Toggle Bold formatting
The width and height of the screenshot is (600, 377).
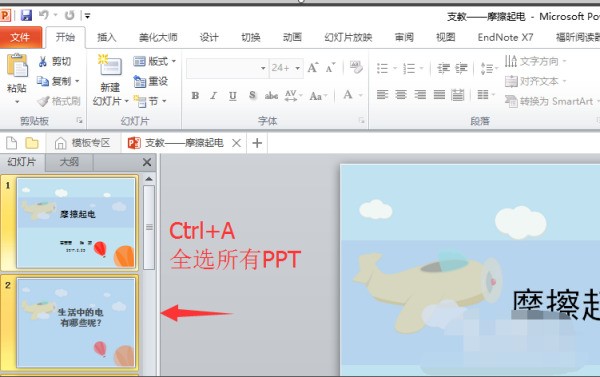pyautogui.click(x=195, y=95)
